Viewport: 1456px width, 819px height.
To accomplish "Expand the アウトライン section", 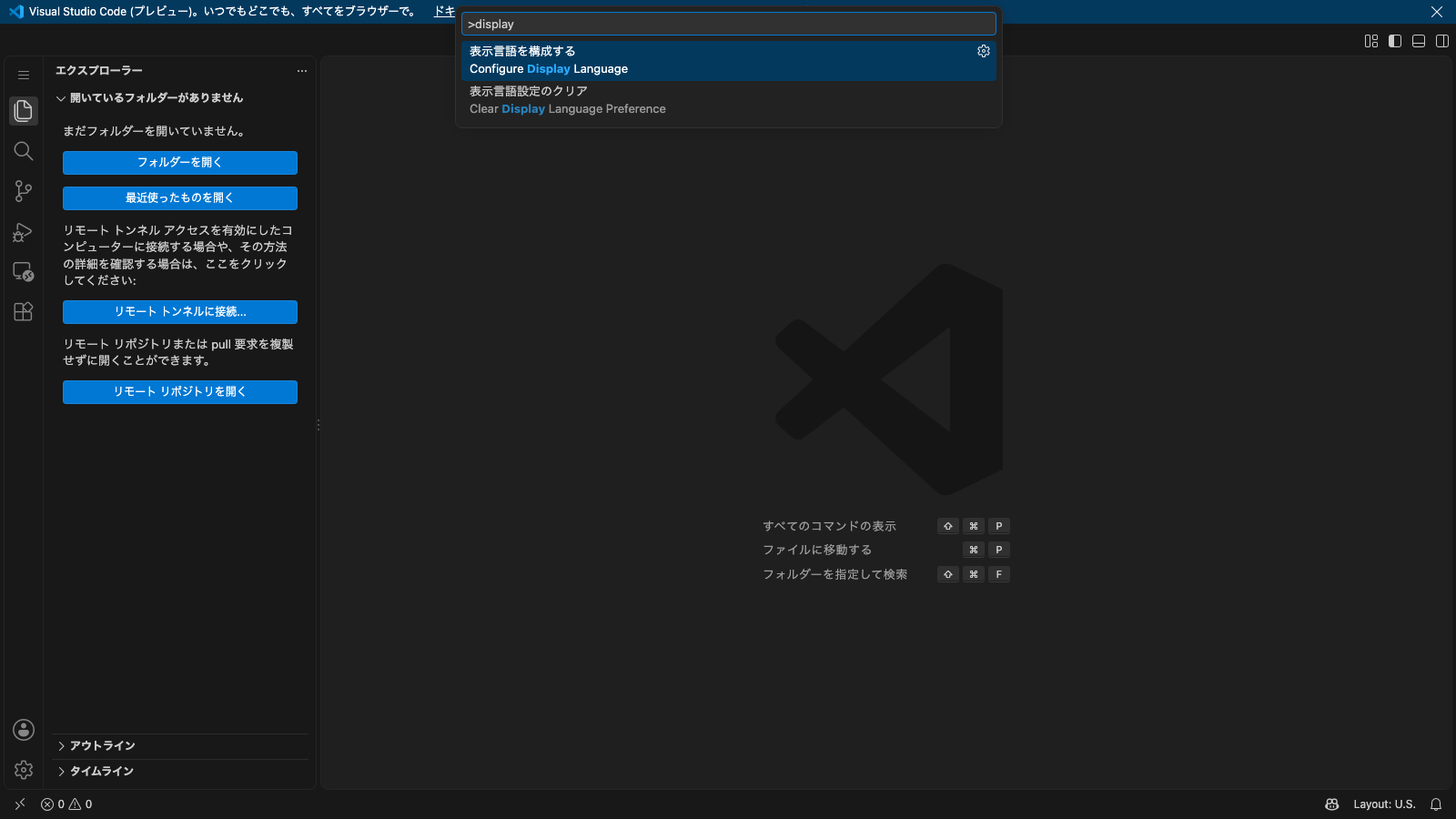I will [180, 746].
